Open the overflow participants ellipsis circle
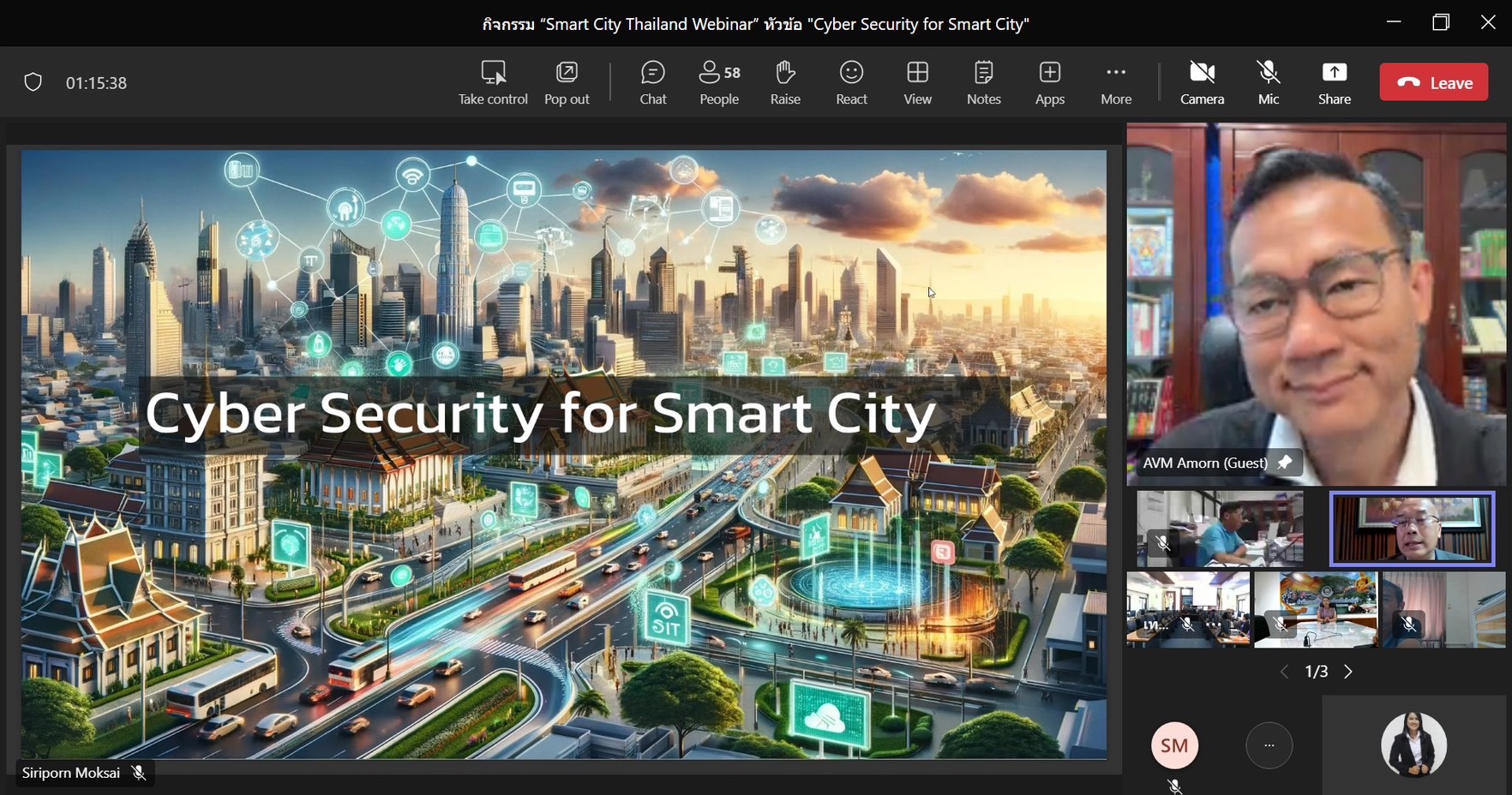Viewport: 1512px width, 795px height. pyautogui.click(x=1269, y=745)
